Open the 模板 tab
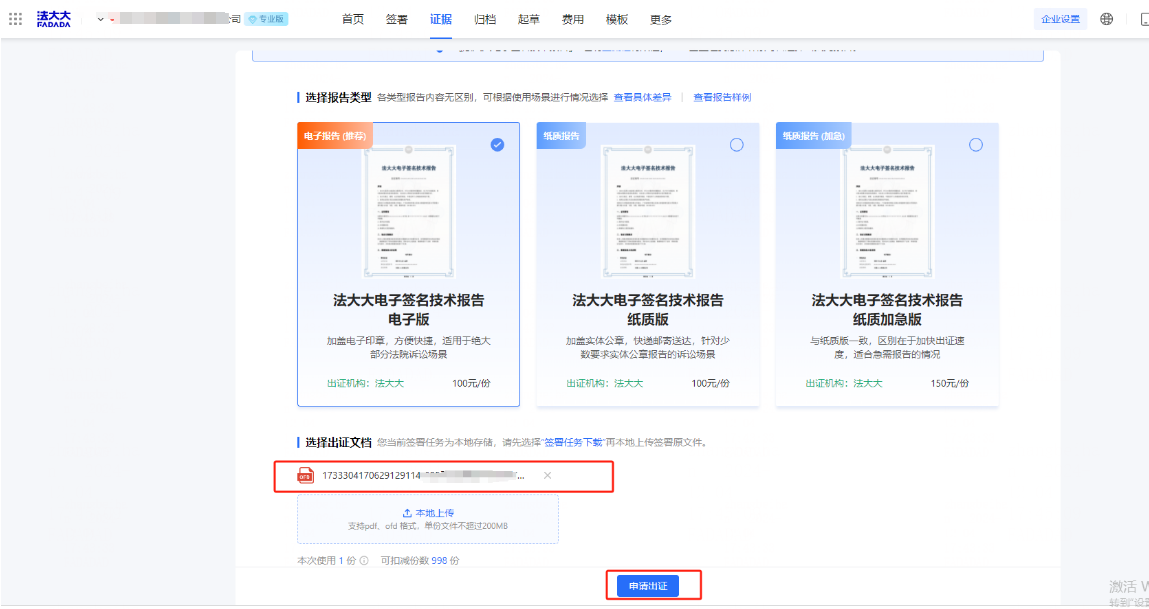Viewport: 1149px width, 609px height. coord(616,19)
